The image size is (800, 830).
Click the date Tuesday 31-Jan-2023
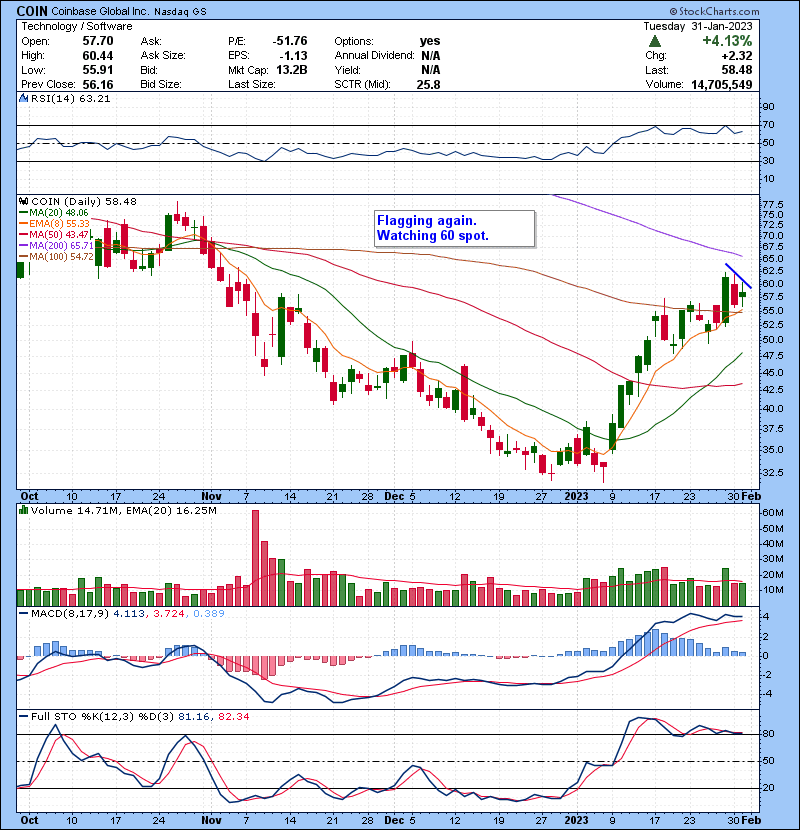(x=698, y=26)
